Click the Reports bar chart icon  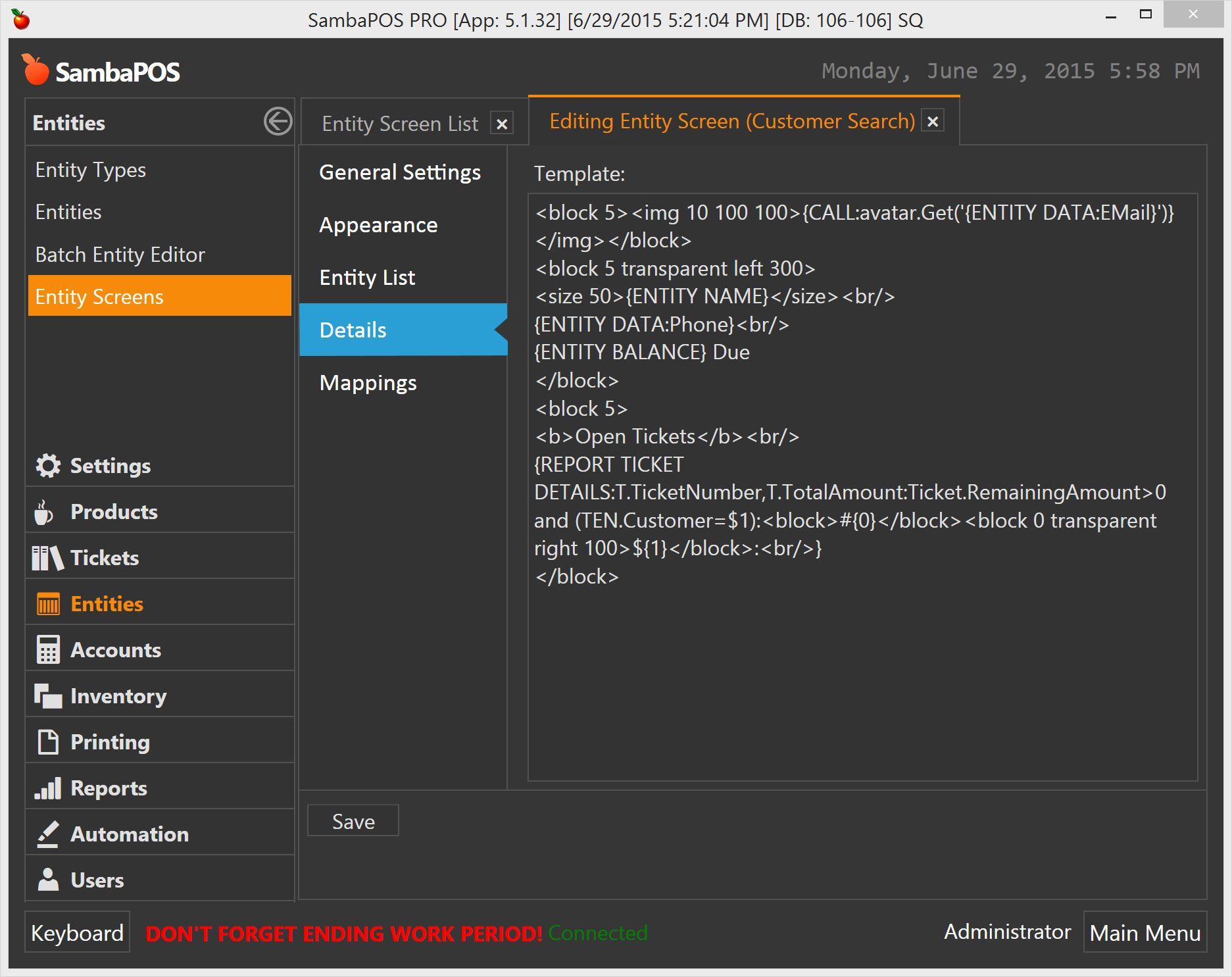pos(48,788)
